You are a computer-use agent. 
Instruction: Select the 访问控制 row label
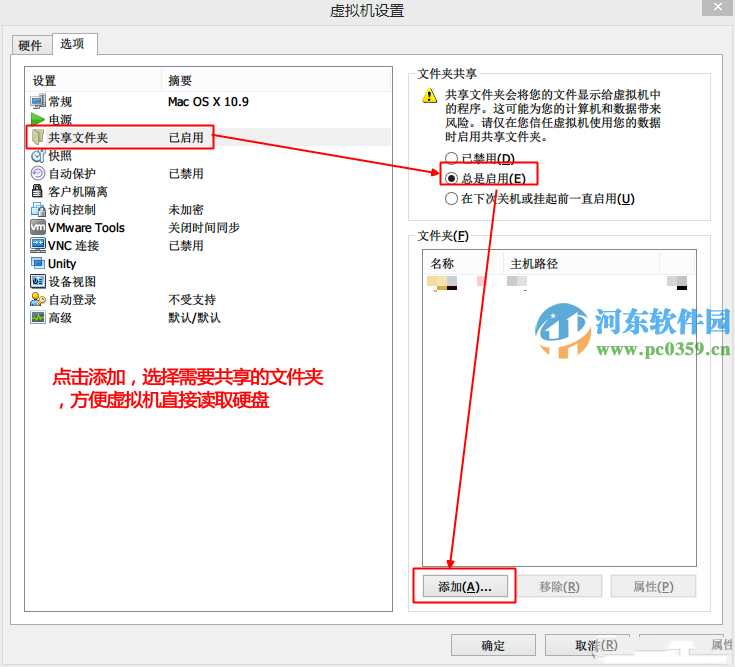pyautogui.click(x=72, y=210)
